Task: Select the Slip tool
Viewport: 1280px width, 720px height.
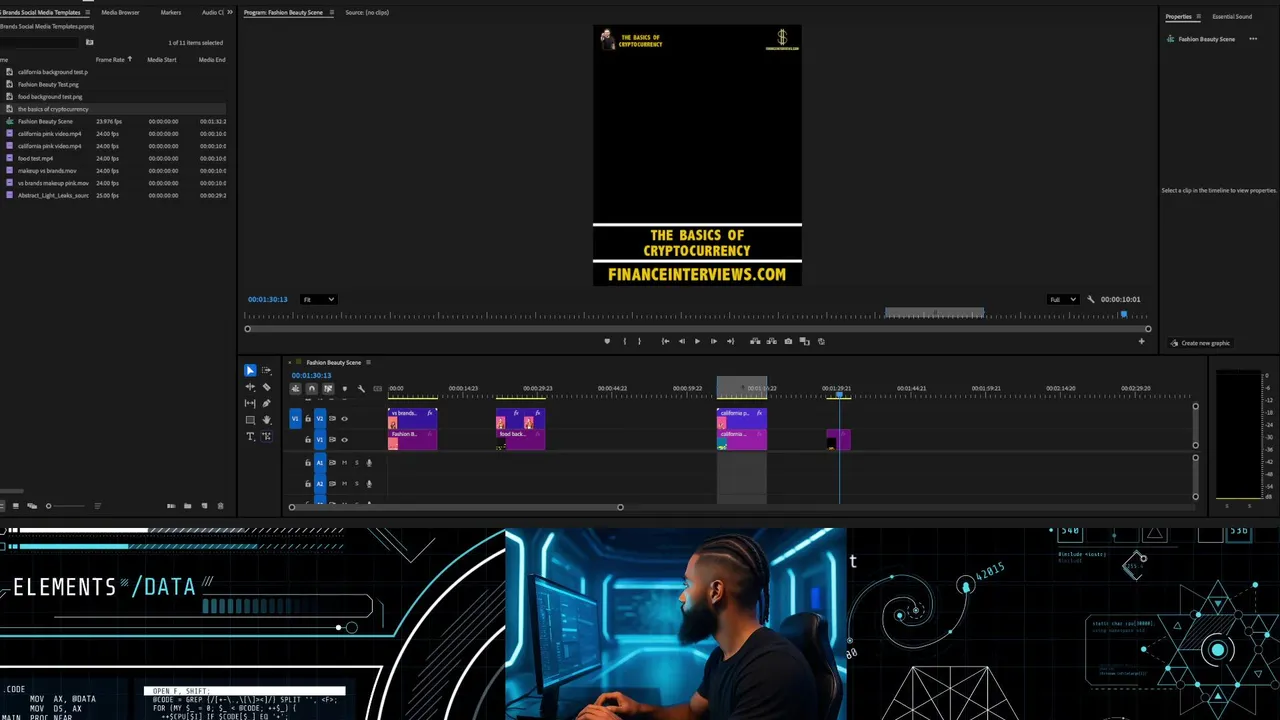Action: [x=250, y=403]
